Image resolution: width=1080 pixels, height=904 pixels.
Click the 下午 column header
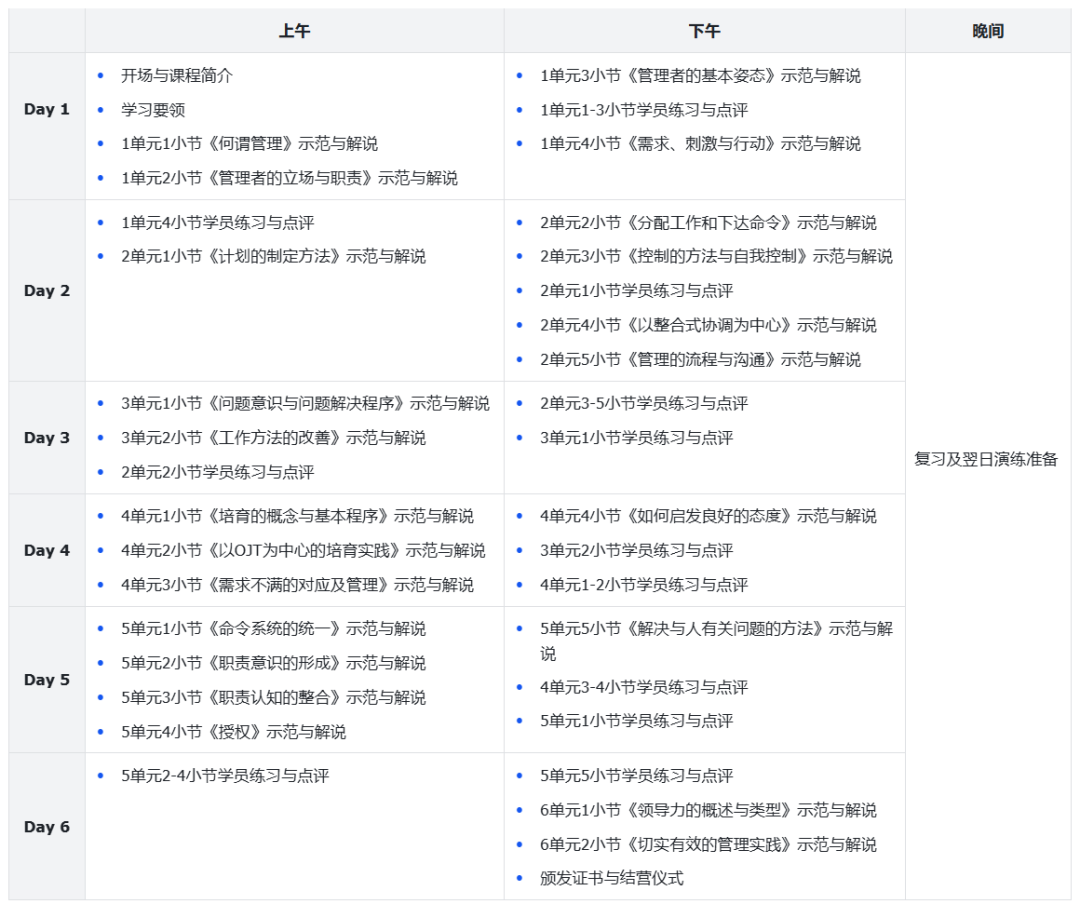click(x=705, y=30)
